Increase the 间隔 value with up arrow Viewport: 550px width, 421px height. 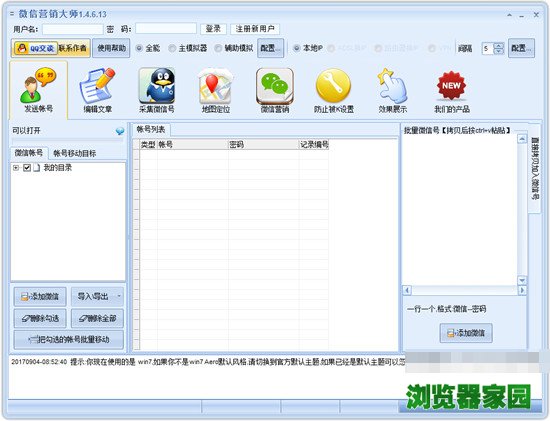498,45
